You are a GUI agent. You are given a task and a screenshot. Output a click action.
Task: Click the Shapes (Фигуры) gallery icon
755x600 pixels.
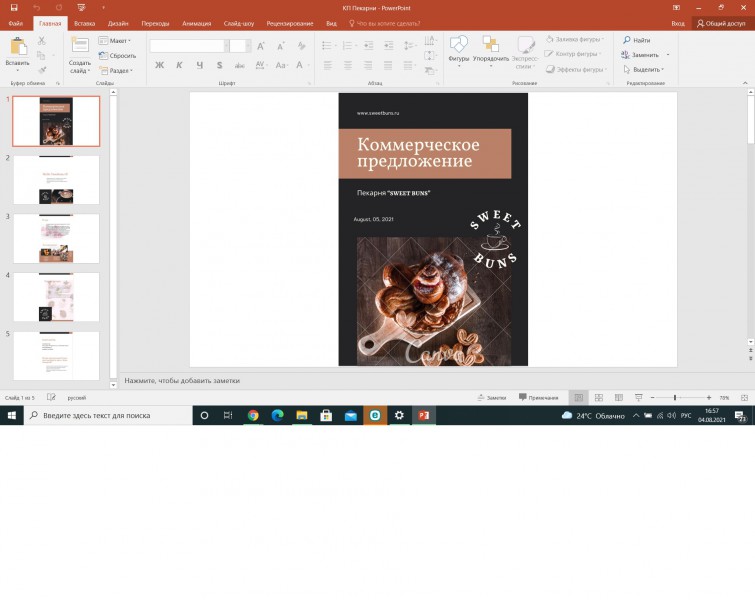[458, 44]
